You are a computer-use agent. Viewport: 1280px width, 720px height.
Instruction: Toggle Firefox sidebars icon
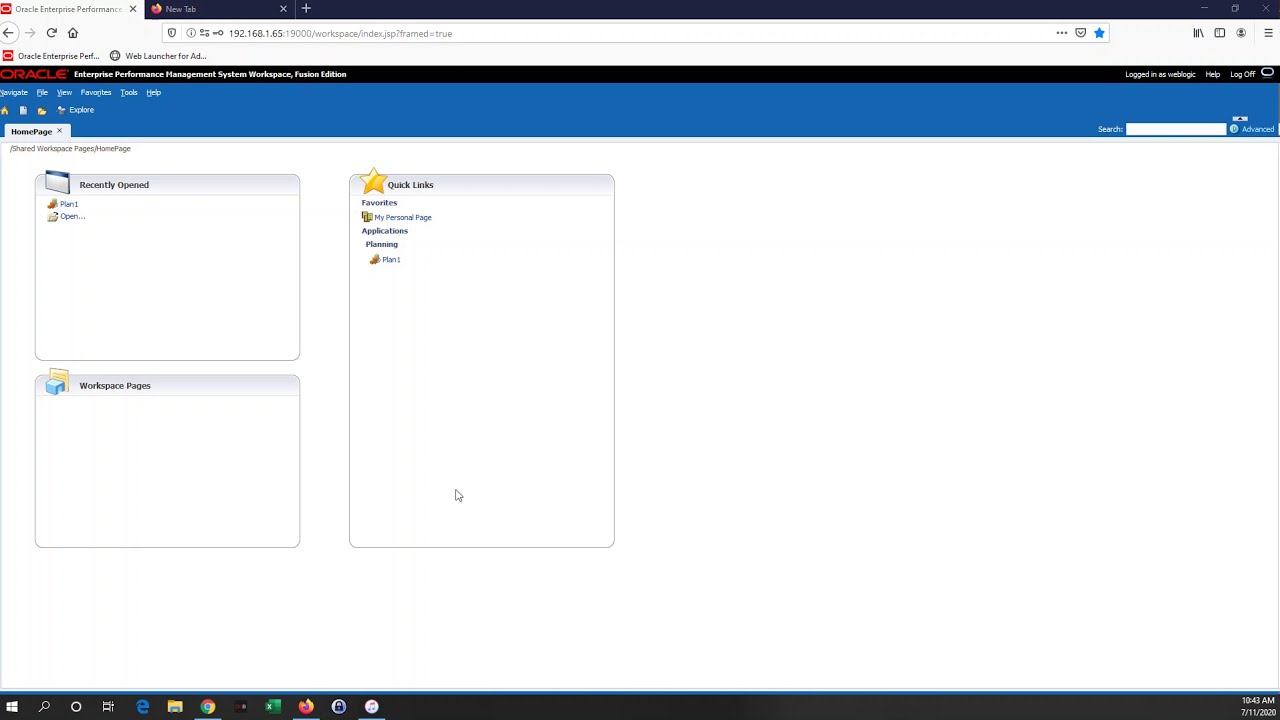1220,33
